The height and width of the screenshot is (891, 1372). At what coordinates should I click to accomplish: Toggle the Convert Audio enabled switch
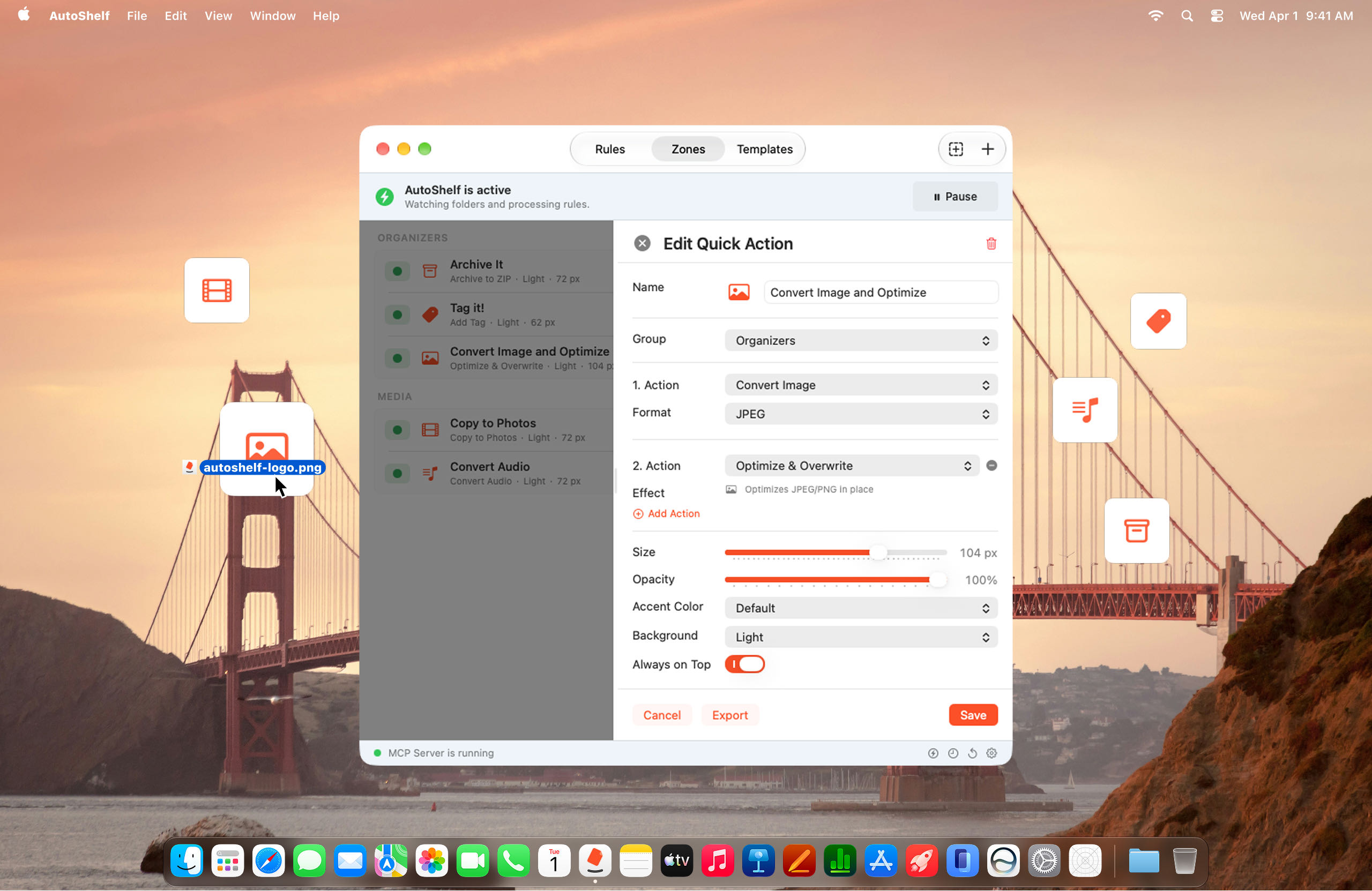click(x=397, y=474)
